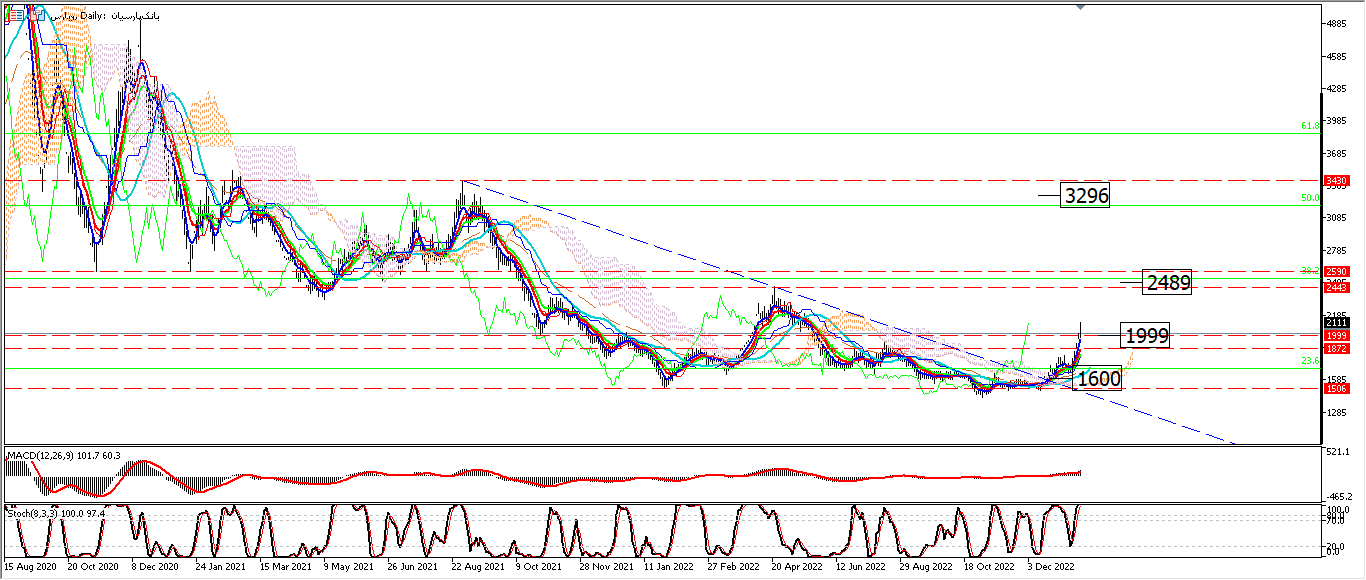The width and height of the screenshot is (1366, 580).
Task: Click the black 2111 current price tag
Action: (1337, 323)
